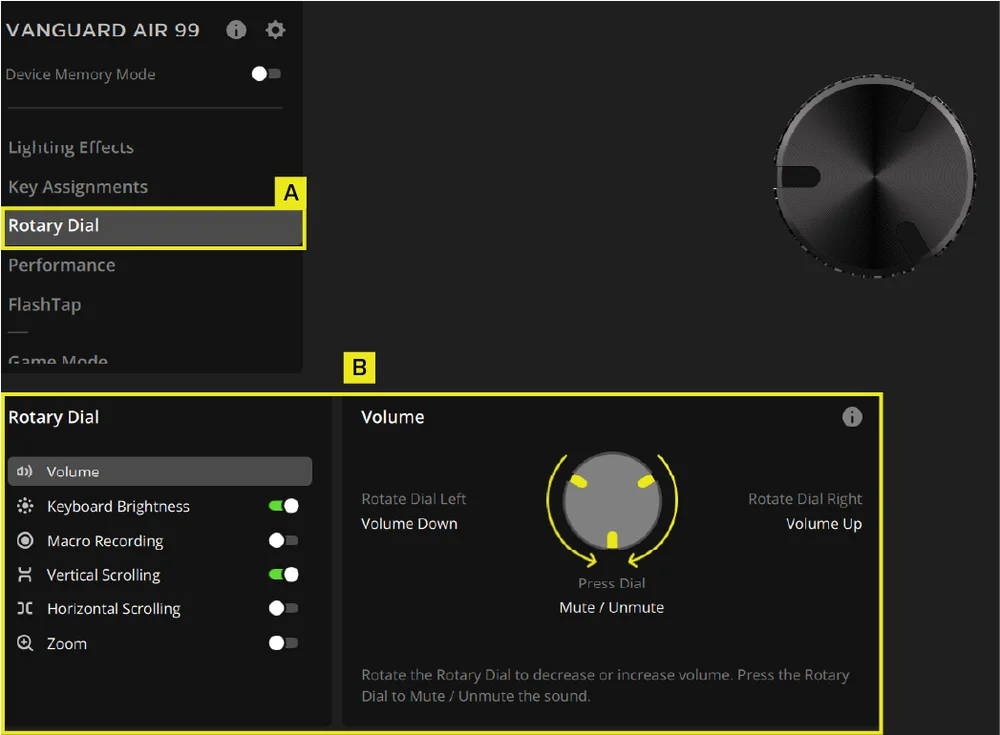Click the Zoom magnifier icon
The width and height of the screenshot is (1000, 735).
tap(25, 644)
